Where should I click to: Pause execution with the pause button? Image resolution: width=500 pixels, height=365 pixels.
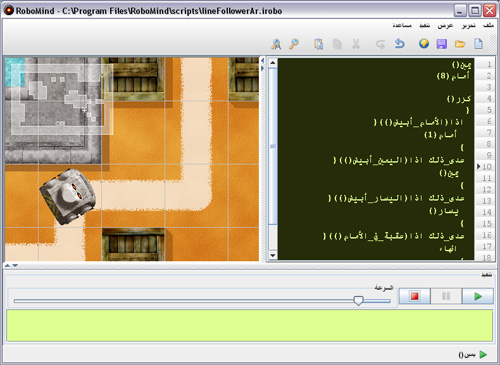tap(446, 296)
